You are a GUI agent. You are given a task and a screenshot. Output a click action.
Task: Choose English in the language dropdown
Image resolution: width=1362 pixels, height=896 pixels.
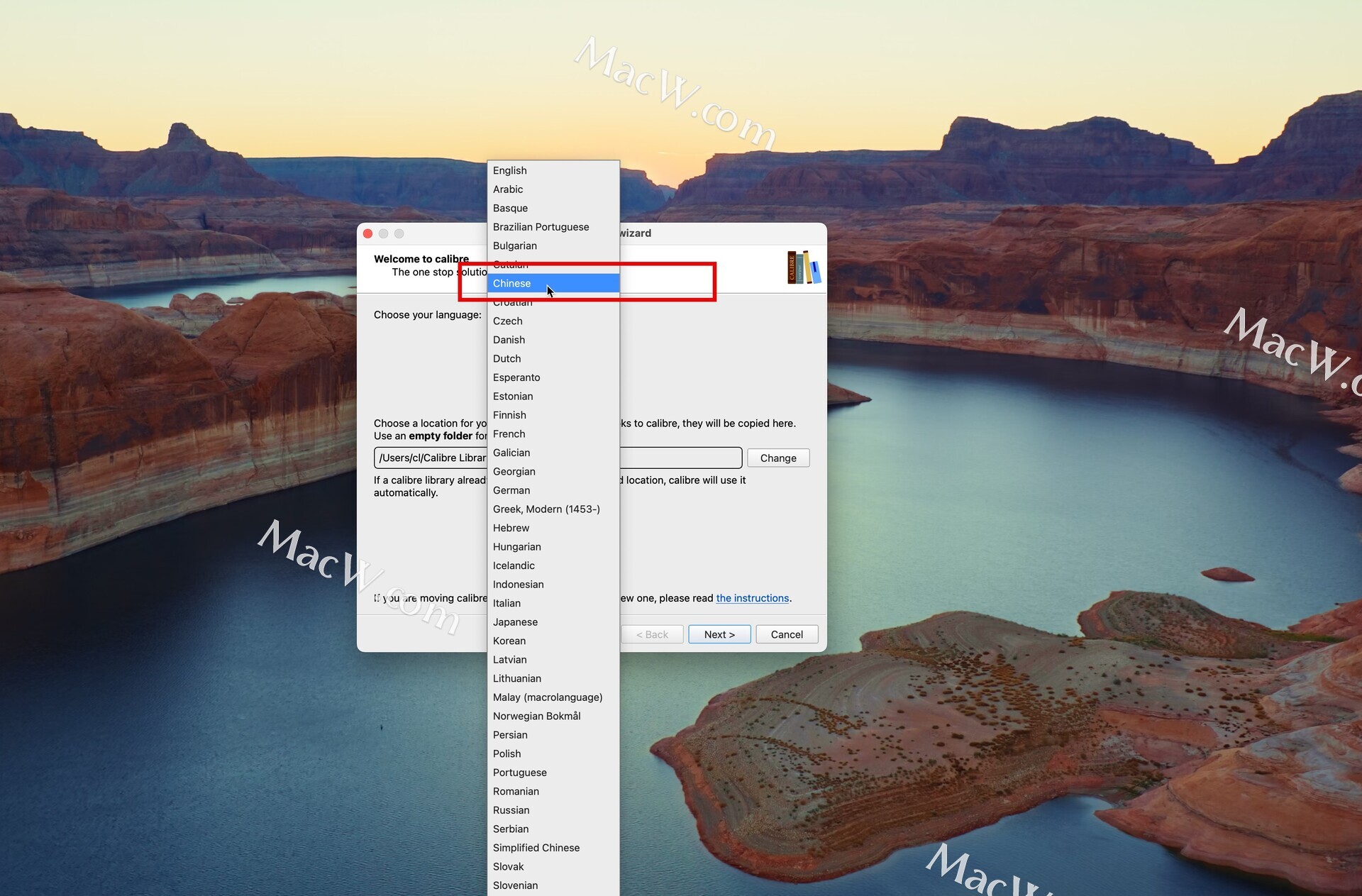509,170
